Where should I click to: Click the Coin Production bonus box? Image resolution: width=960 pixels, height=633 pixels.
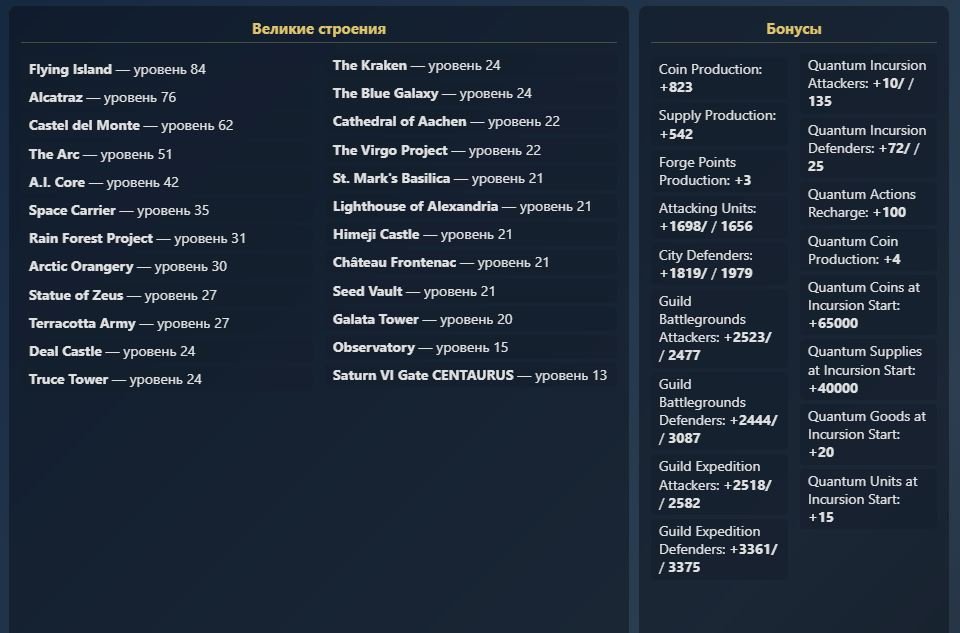coord(718,79)
